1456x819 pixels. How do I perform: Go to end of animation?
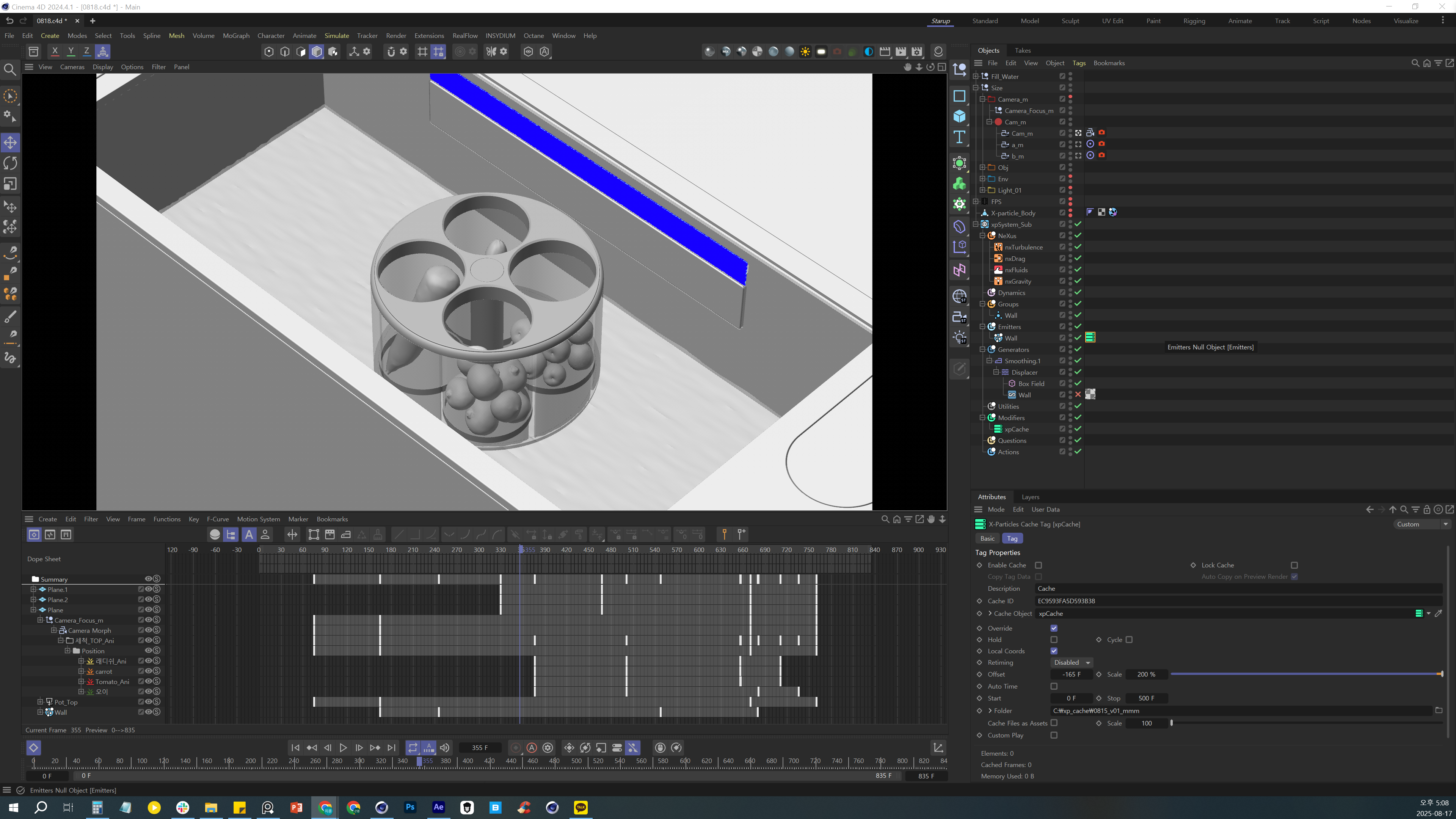[391, 748]
